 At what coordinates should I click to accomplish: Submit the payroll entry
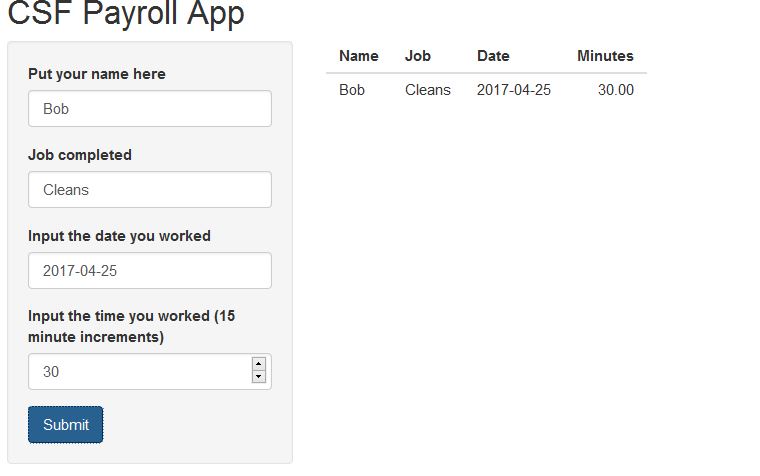[65, 425]
